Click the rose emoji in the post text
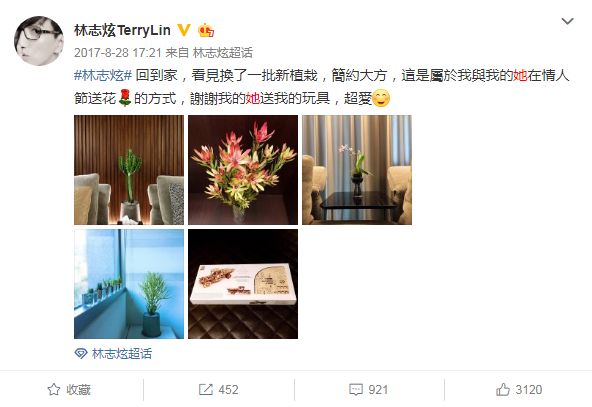The width and height of the screenshot is (592, 407). coord(125,98)
